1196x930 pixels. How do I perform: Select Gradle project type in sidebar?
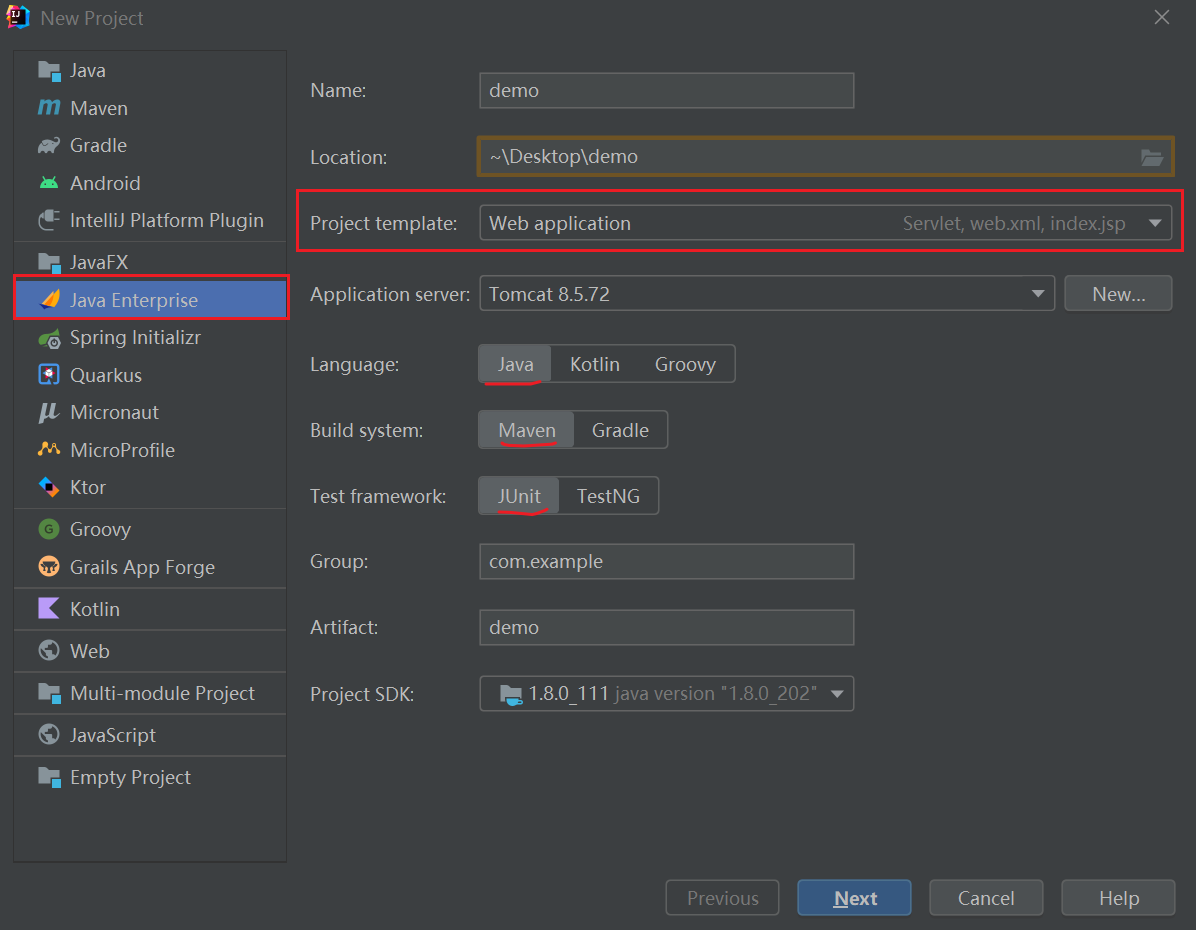(150, 145)
